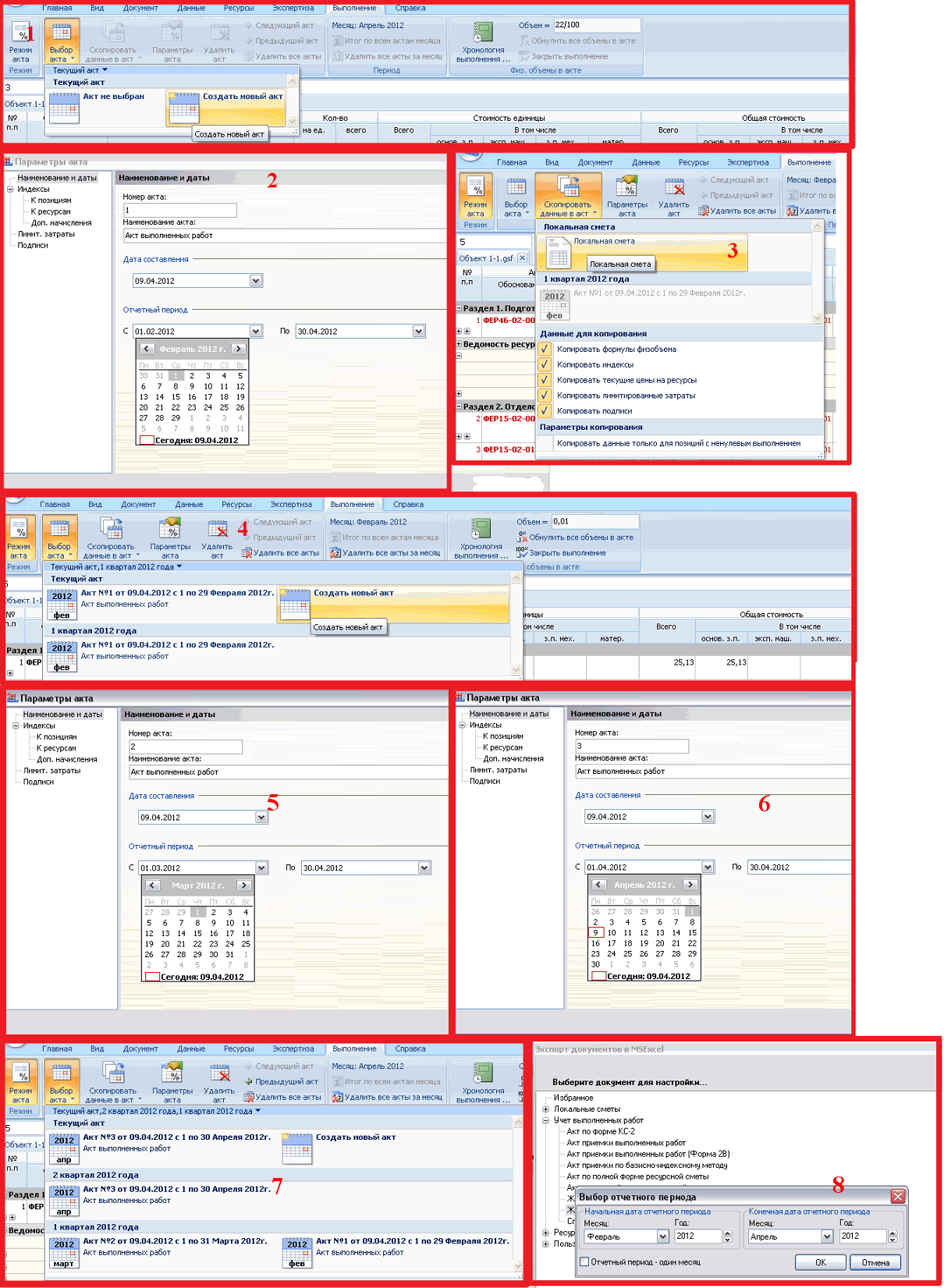944x1288 pixels.
Task: Click Хронология выполнения beside Объем 22/100 field
Action: [x=483, y=42]
